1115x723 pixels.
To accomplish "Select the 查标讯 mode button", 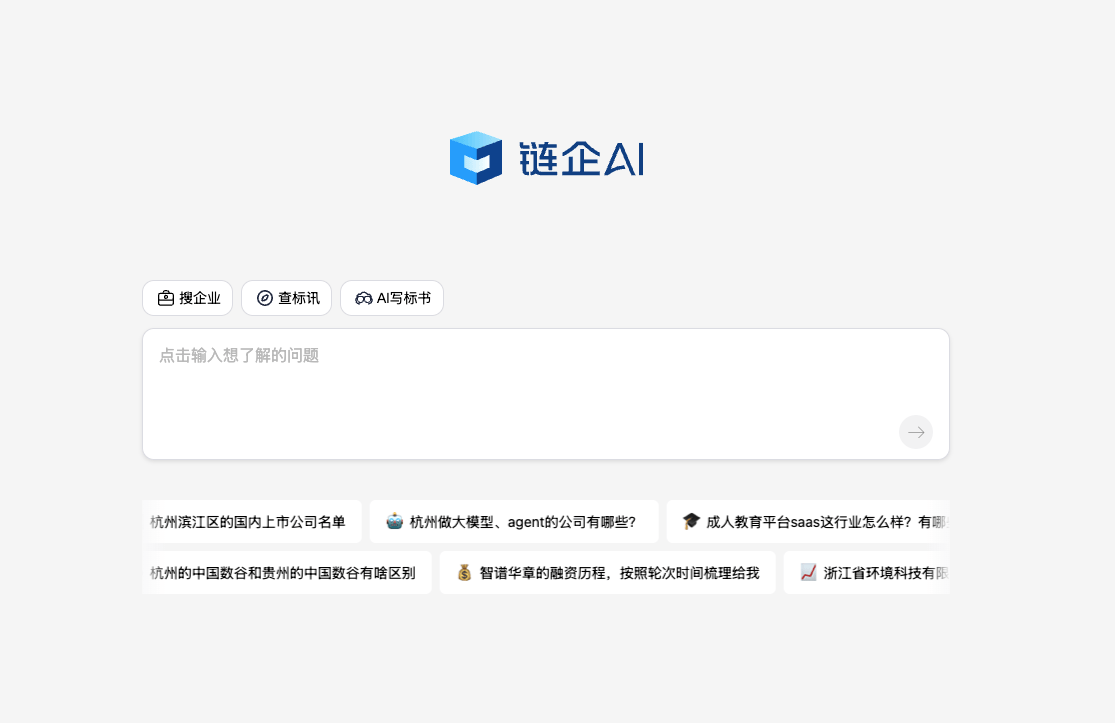I will (x=287, y=298).
